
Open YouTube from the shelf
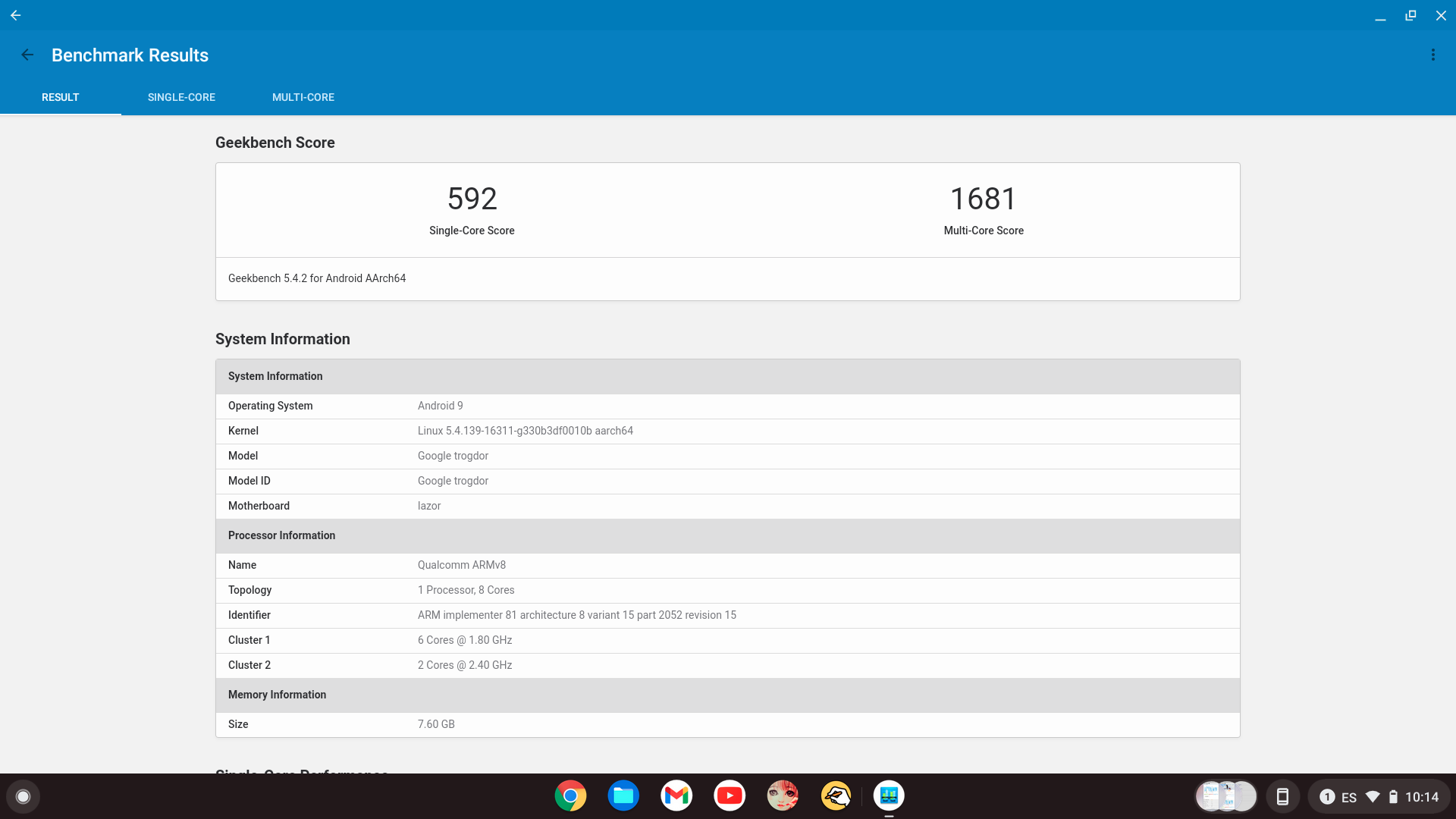point(730,796)
